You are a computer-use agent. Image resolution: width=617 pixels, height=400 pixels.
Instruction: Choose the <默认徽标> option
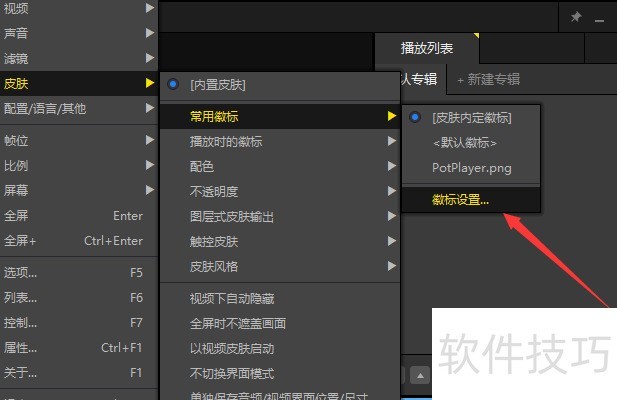471,143
